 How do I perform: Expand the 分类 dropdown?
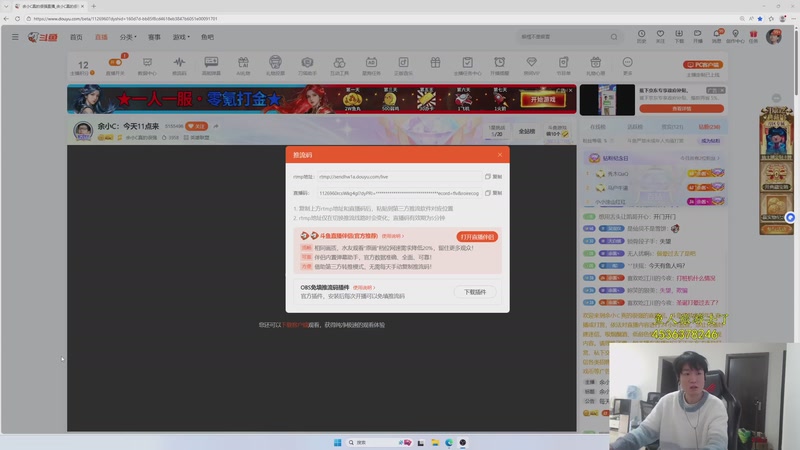coord(128,37)
